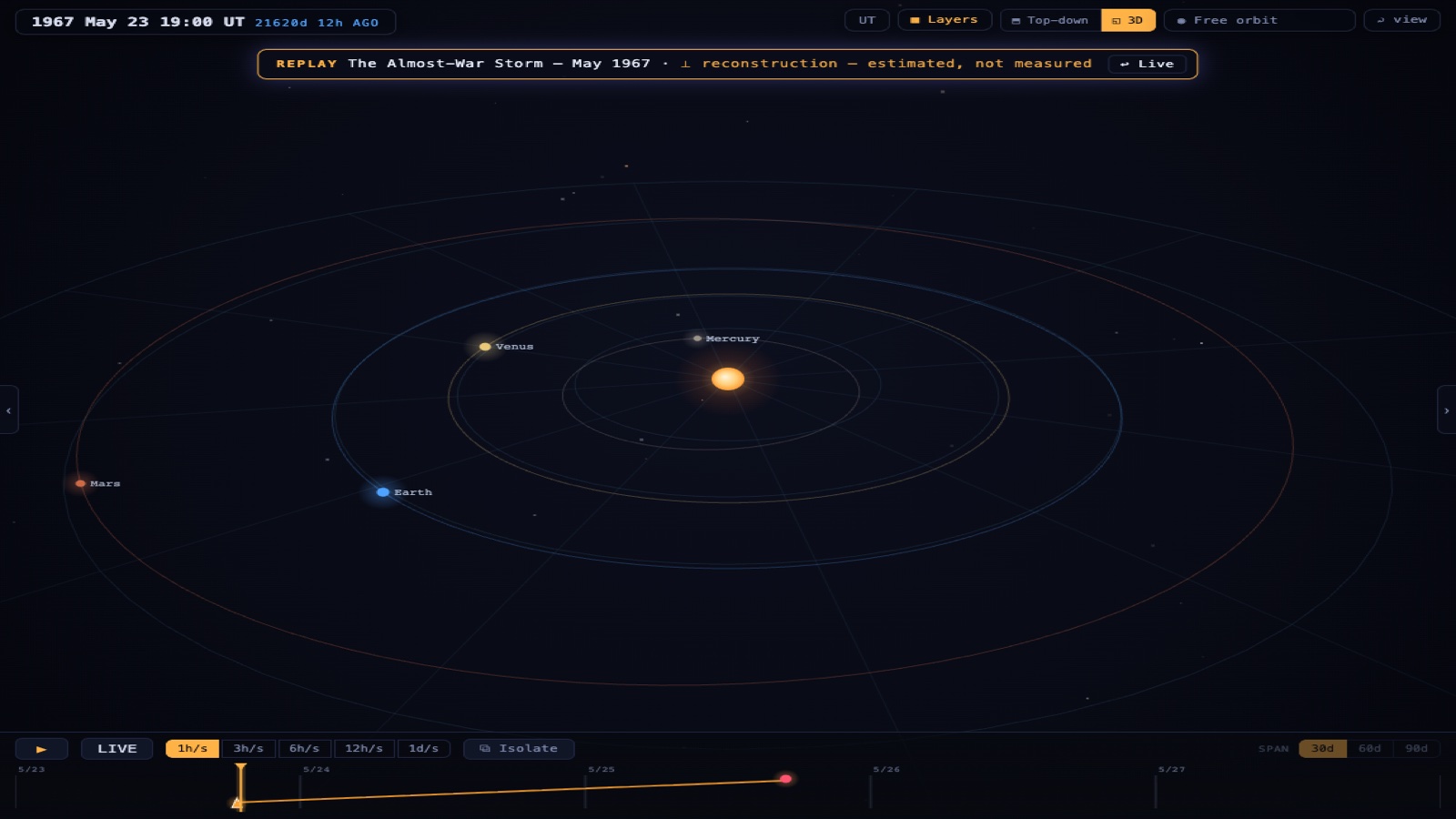Click 'reconstruction — estimated, not measured' notice
The image size is (1456, 819).
pyautogui.click(x=896, y=64)
